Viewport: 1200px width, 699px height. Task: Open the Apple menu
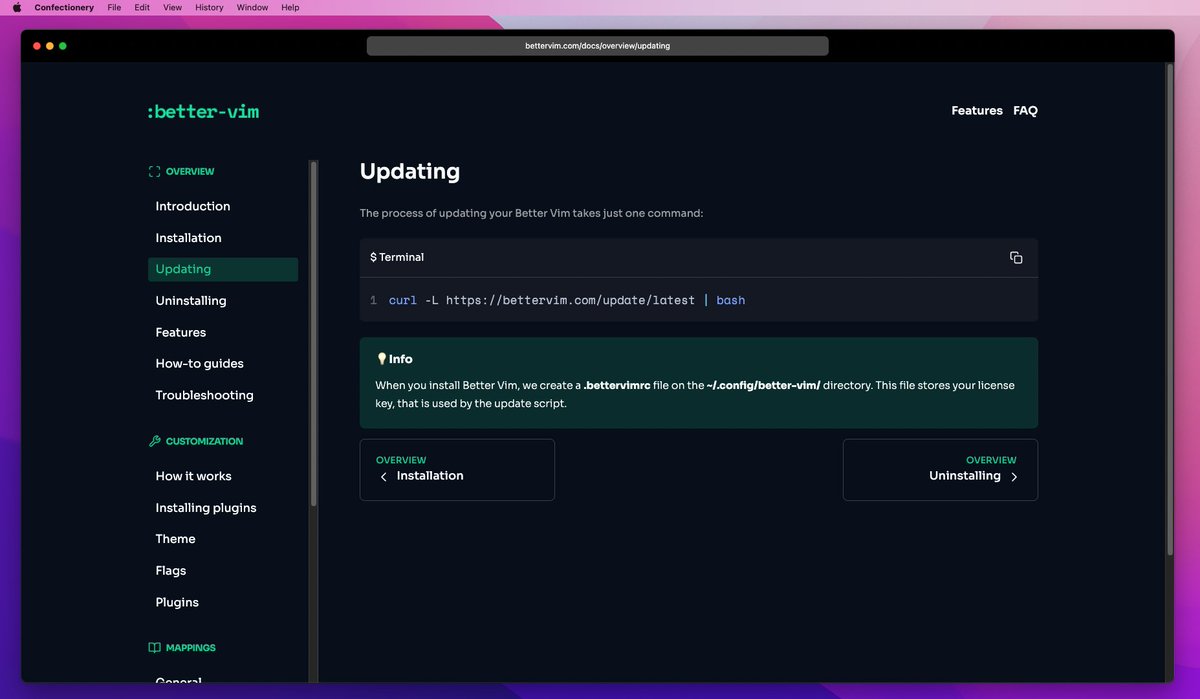tap(17, 7)
